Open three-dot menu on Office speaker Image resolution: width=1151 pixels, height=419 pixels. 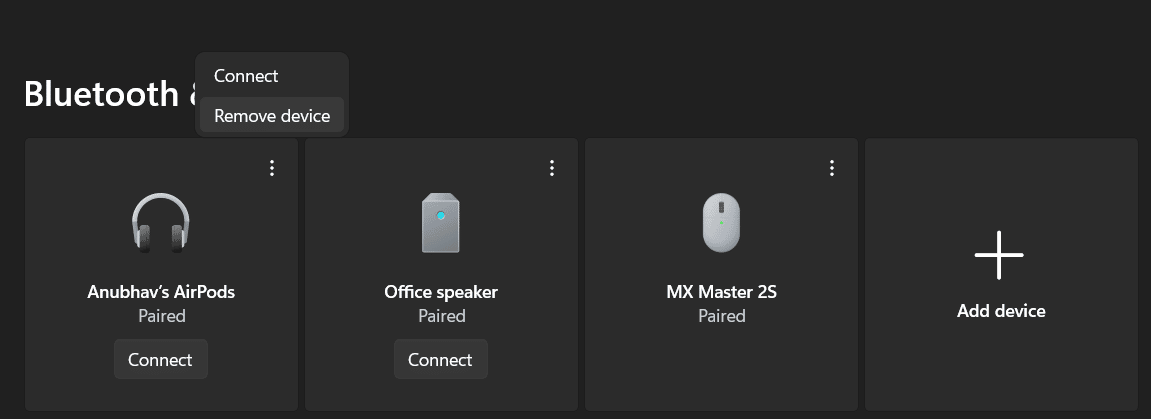click(552, 168)
